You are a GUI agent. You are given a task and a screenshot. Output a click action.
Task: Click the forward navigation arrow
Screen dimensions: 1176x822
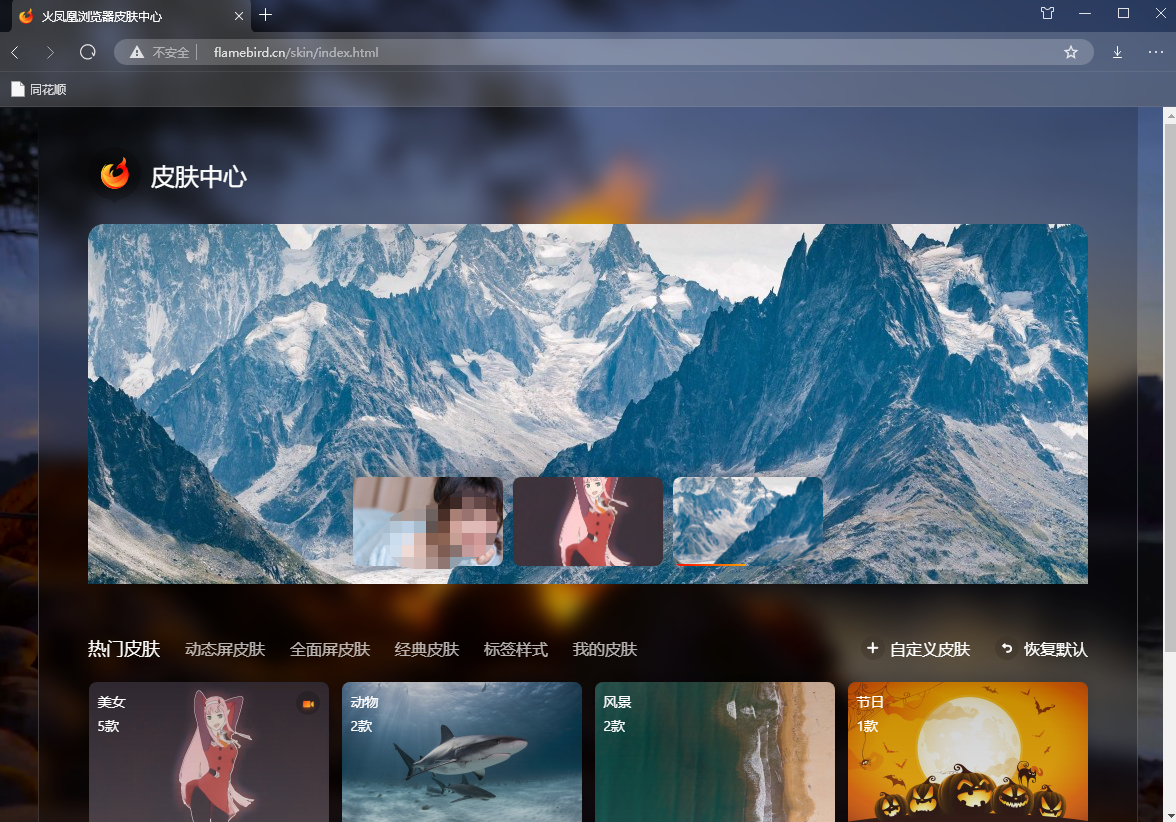pos(50,52)
